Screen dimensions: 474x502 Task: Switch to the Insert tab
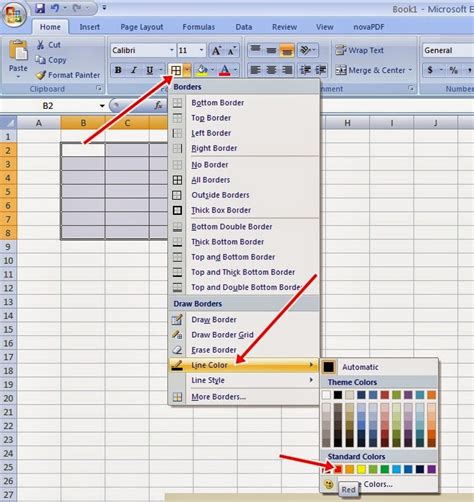pos(89,27)
